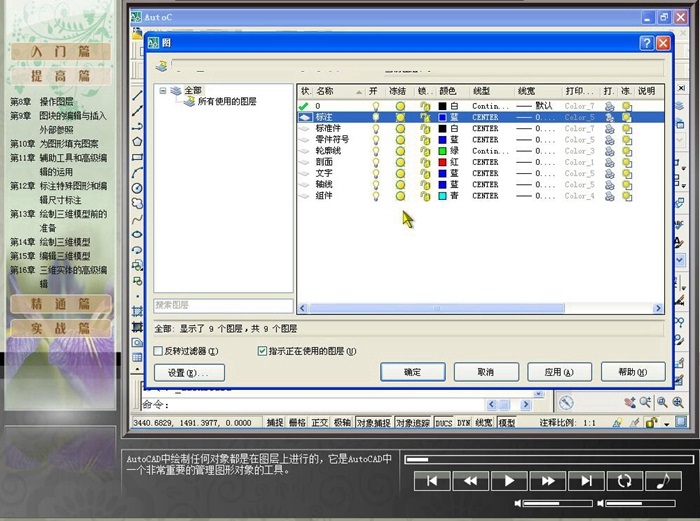Image resolution: width=700 pixels, height=521 pixels.
Task: Skip to the previous tutorial section
Action: tap(432, 480)
